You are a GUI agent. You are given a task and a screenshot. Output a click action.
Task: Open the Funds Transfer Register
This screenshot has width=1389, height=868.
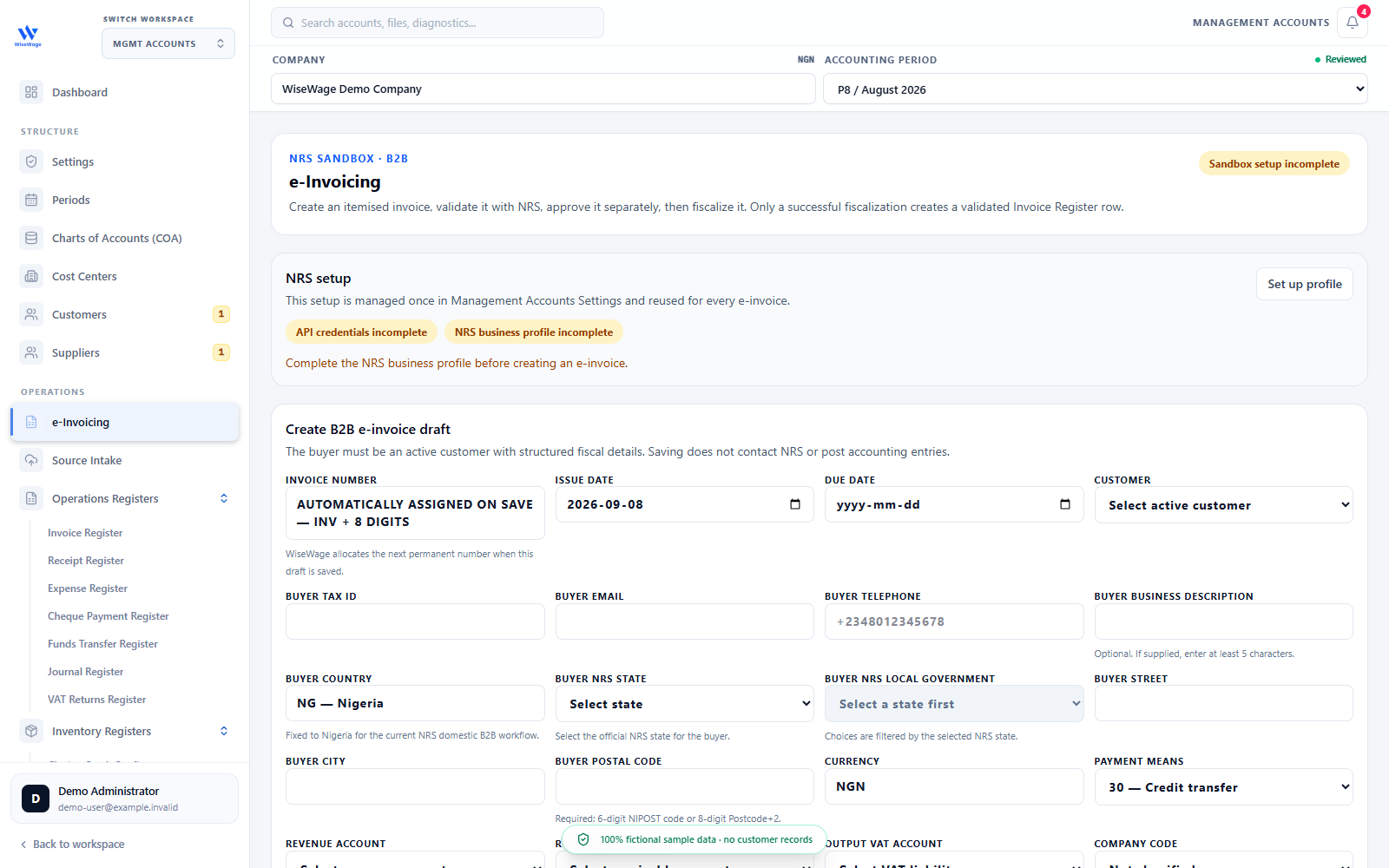[x=102, y=644]
